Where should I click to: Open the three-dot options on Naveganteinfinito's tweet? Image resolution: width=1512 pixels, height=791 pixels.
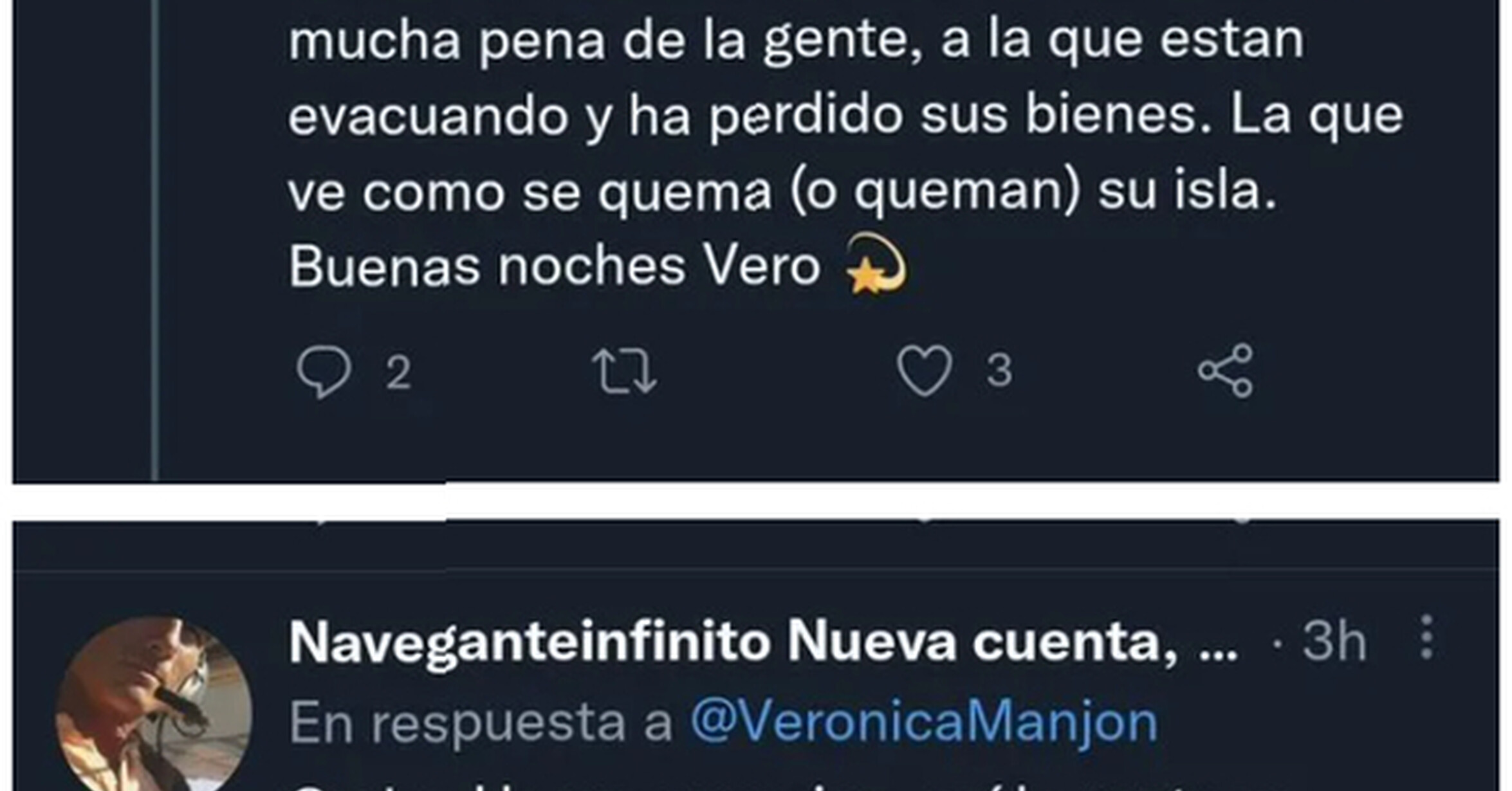1426,637
